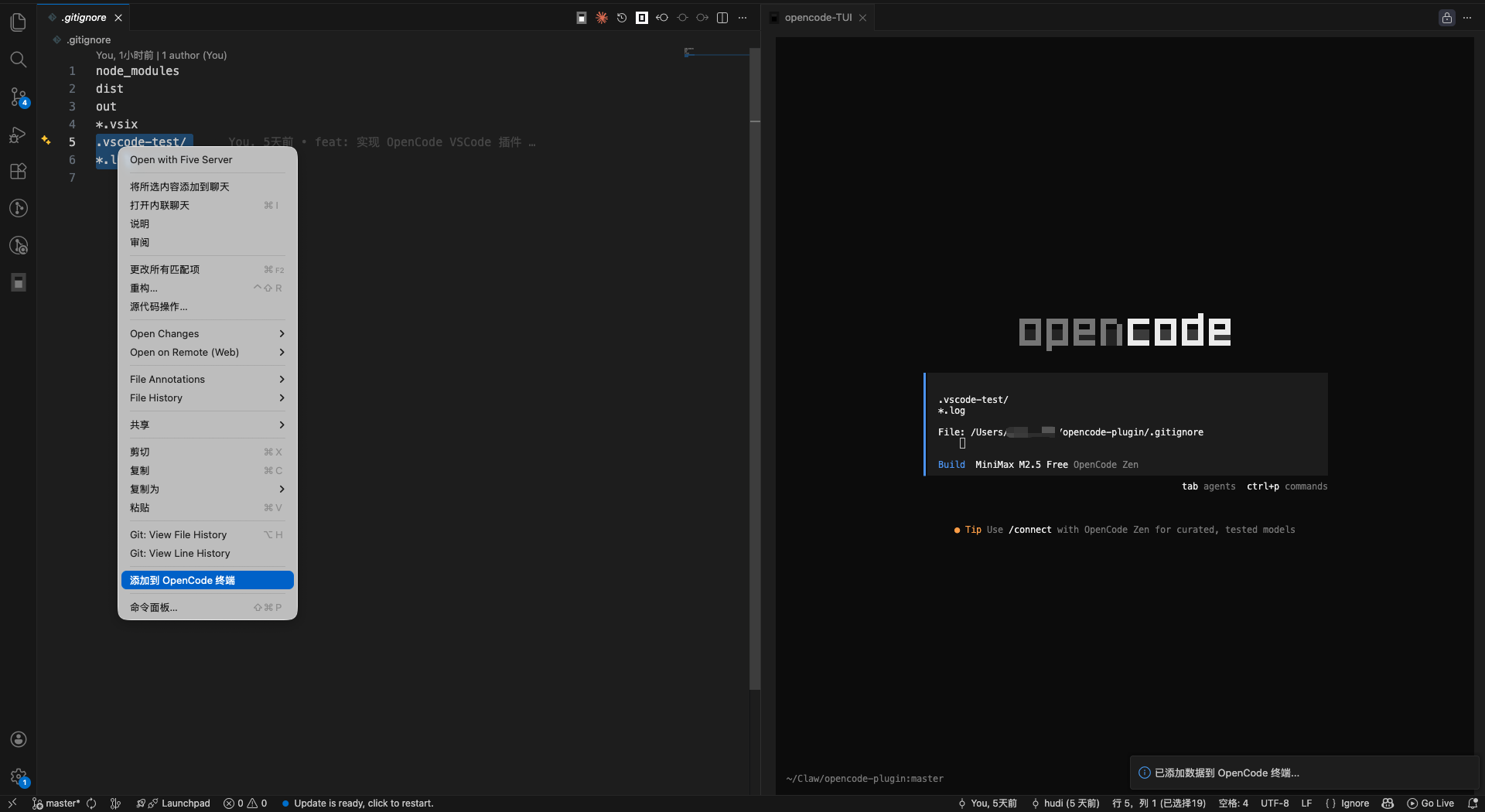This screenshot has width=1485, height=812.
Task: Click indentation 空格: 4 in status bar
Action: [x=1233, y=803]
